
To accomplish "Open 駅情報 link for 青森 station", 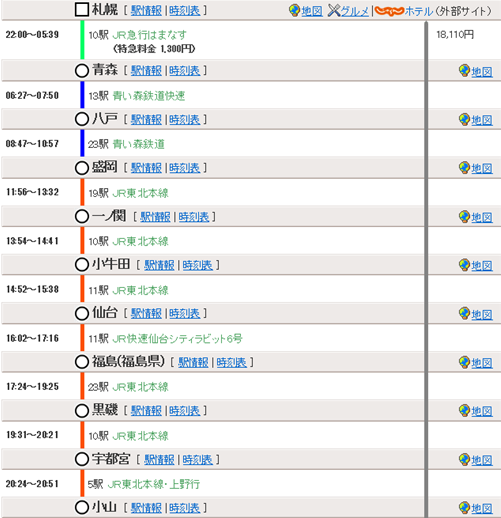I will click(146, 70).
